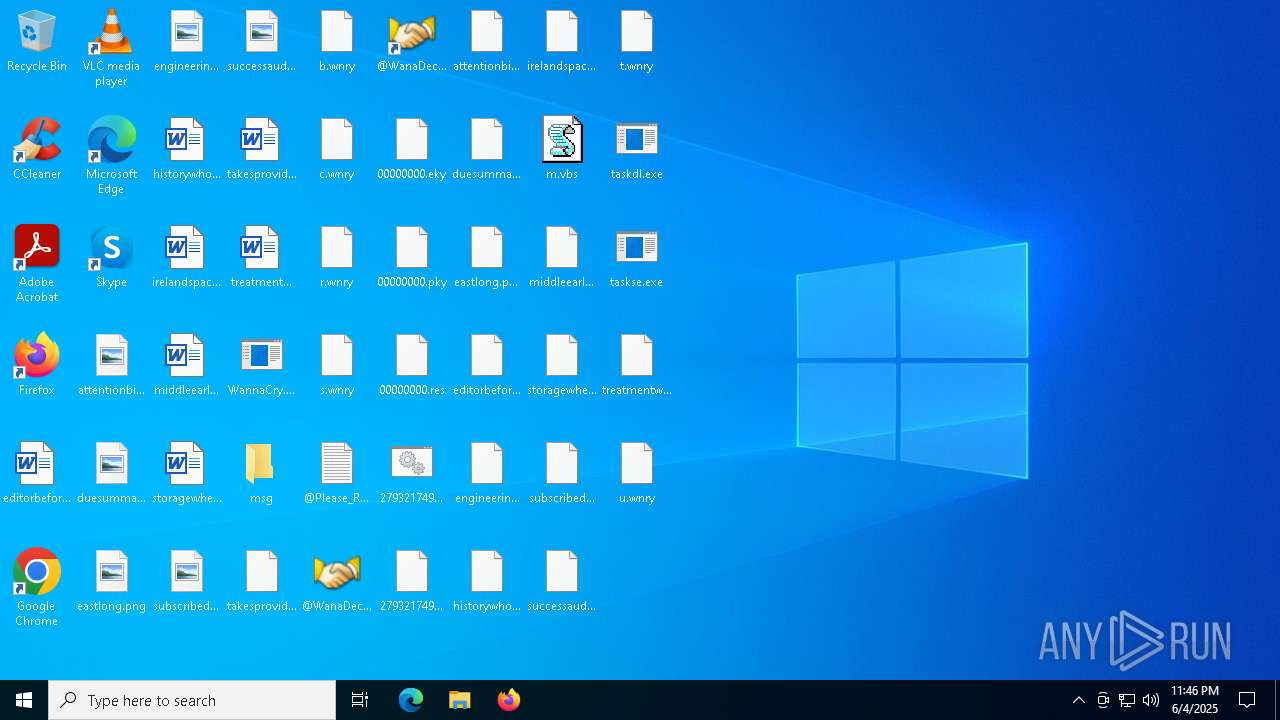The width and height of the screenshot is (1280, 720).
Task: Select the middleearl... Word document
Action: pos(187,366)
